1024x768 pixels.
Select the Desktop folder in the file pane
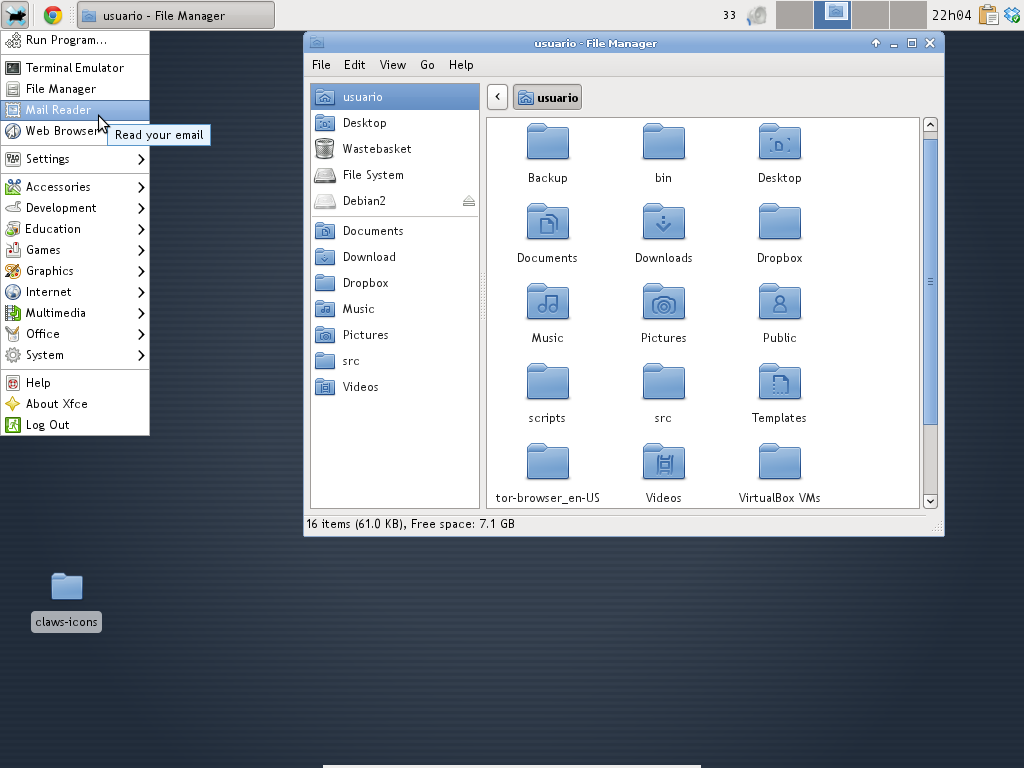[779, 142]
